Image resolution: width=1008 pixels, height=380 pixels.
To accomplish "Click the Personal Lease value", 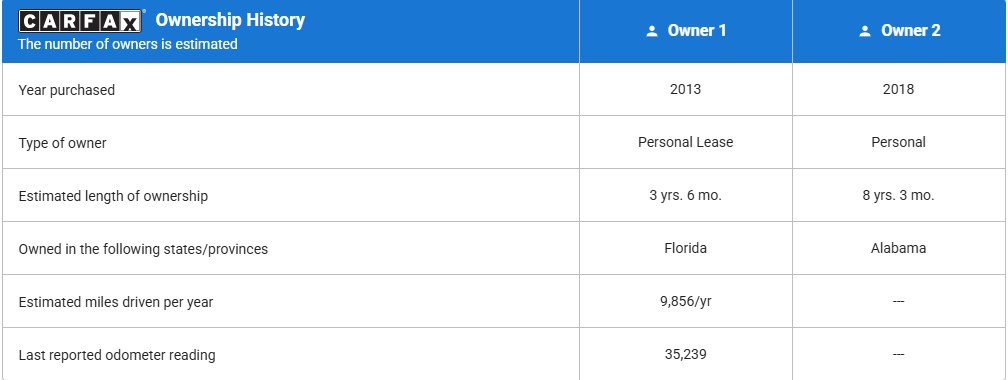I will [x=685, y=142].
